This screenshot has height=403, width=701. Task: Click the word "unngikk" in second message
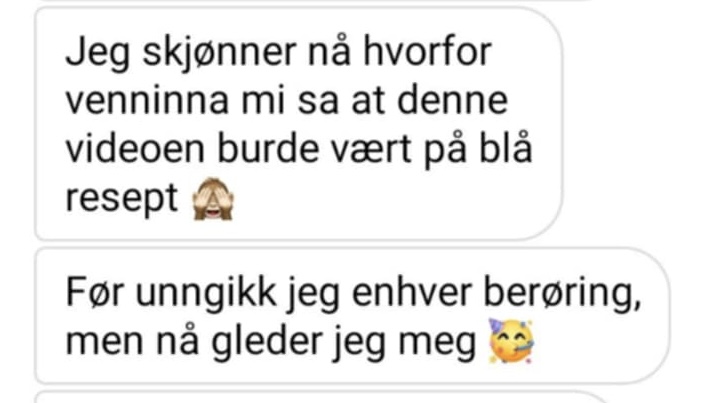click(206, 295)
